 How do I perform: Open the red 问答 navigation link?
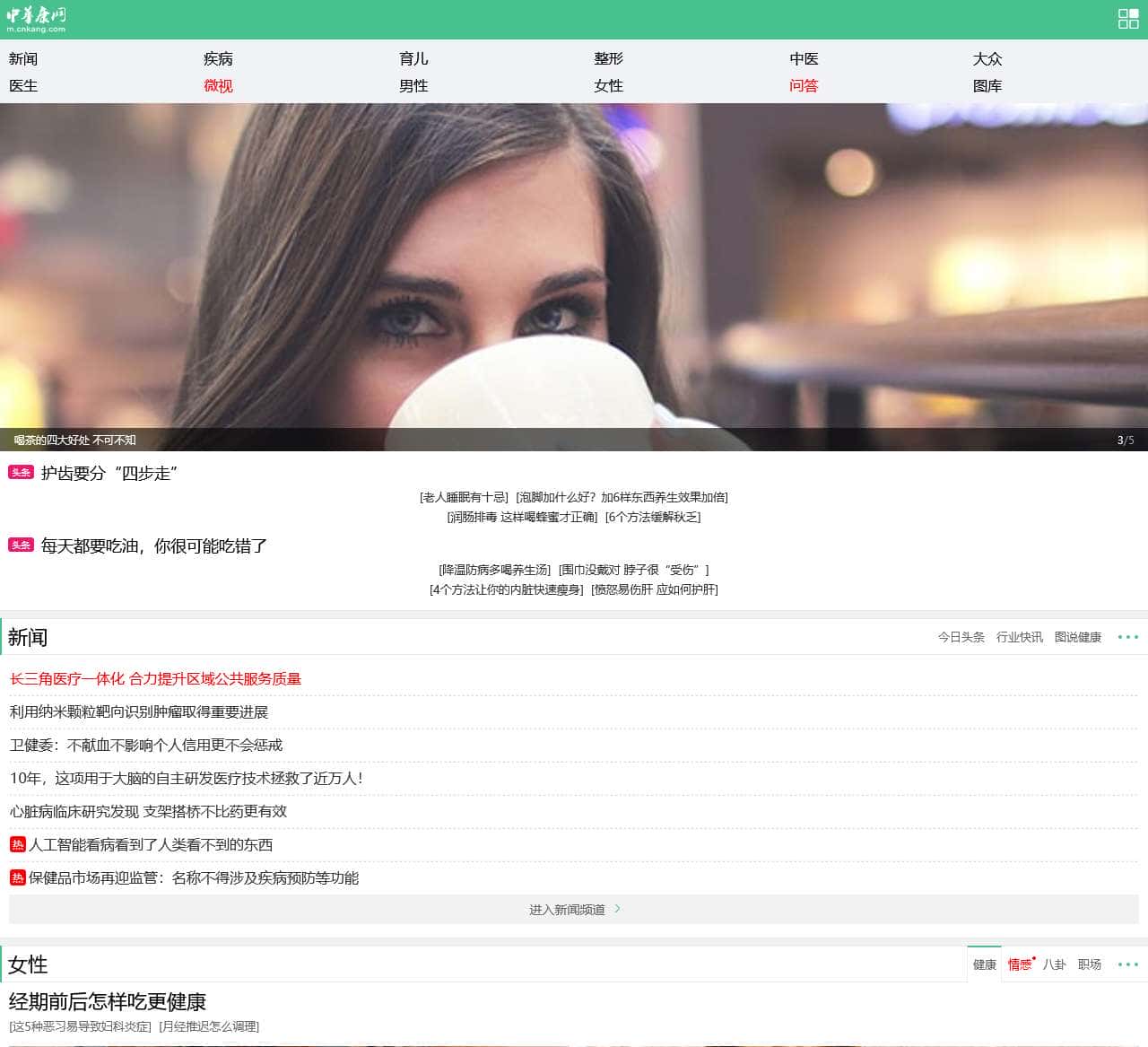pos(804,85)
